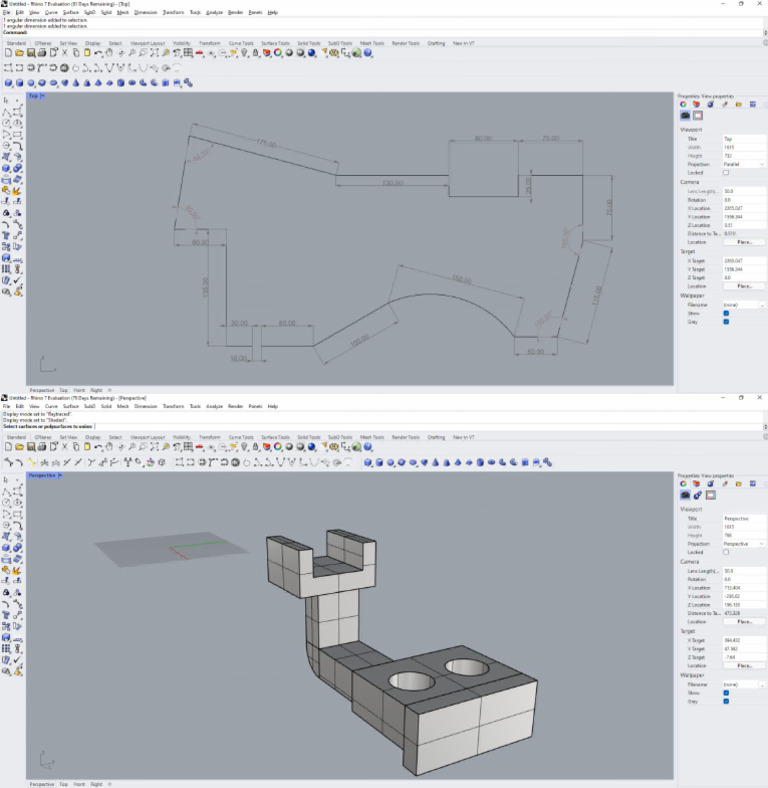Switch to Solid Tools tab in Perspective window
The image size is (768, 788).
pos(309,437)
